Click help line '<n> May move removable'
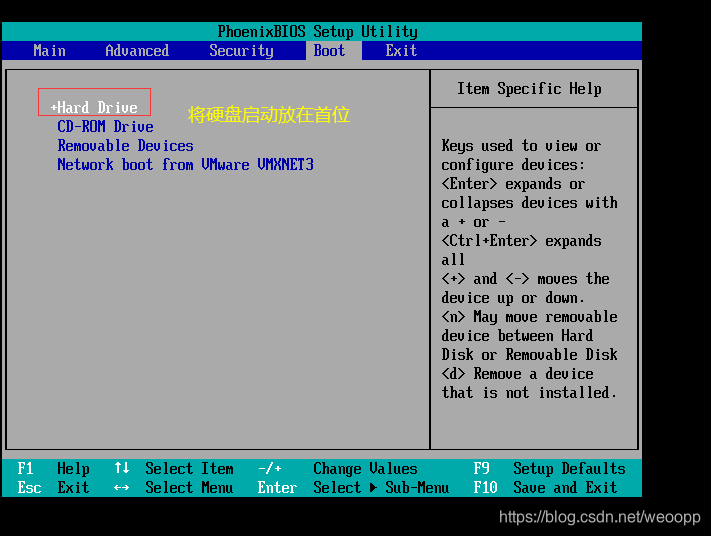Viewport: 711px width, 536px height. (x=530, y=317)
